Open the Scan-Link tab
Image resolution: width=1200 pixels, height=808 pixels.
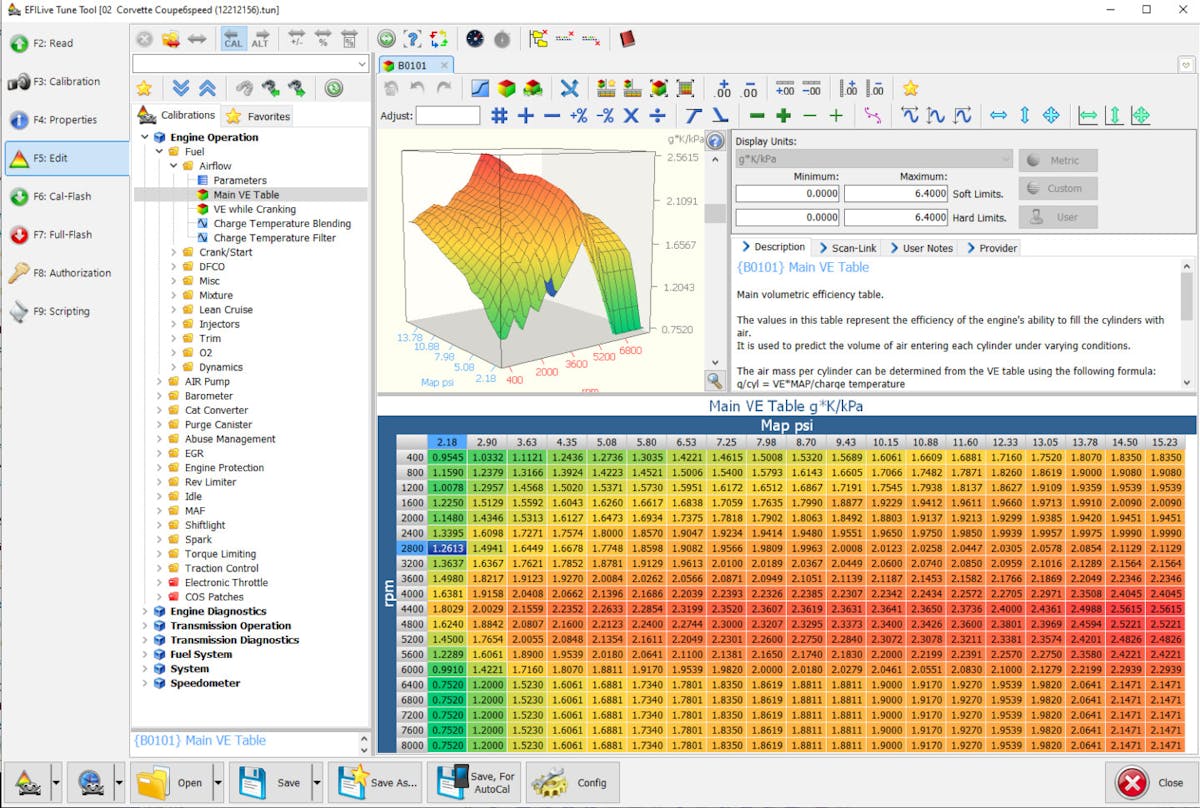pyautogui.click(x=847, y=248)
